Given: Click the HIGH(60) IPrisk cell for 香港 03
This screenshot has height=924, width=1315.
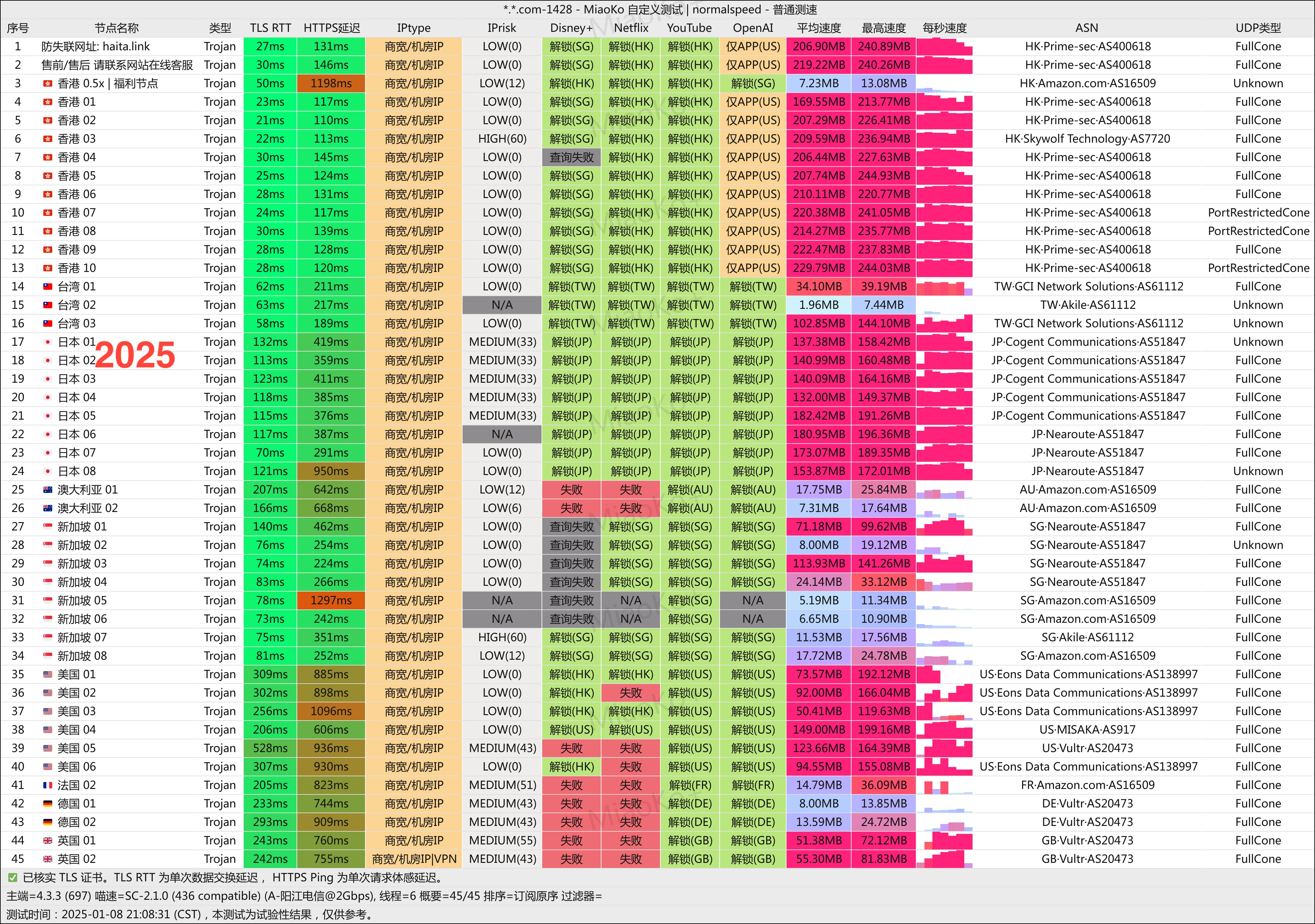Looking at the screenshot, I should [x=502, y=139].
